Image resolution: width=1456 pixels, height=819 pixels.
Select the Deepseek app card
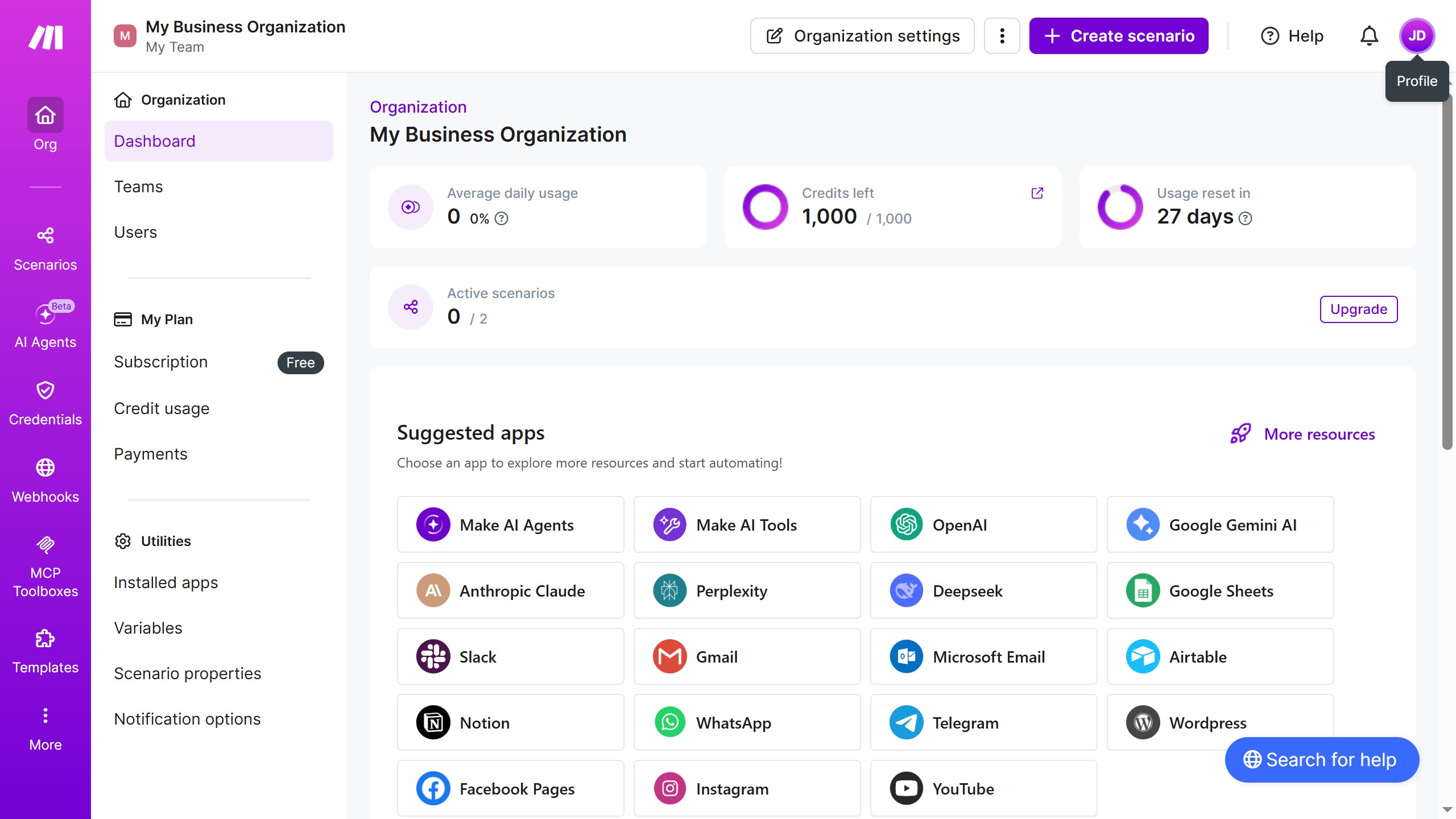point(984,590)
